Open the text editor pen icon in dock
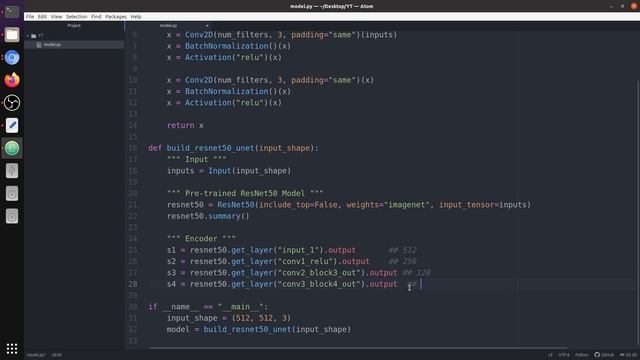The height and width of the screenshot is (360, 640). coord(12,125)
